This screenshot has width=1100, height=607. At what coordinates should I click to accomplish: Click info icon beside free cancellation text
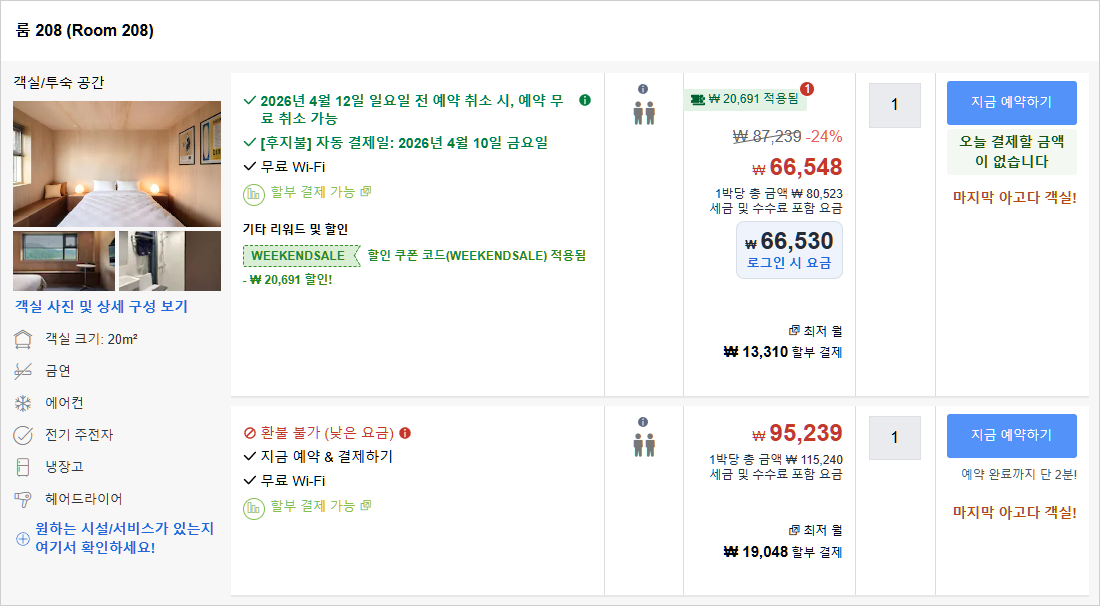click(585, 100)
